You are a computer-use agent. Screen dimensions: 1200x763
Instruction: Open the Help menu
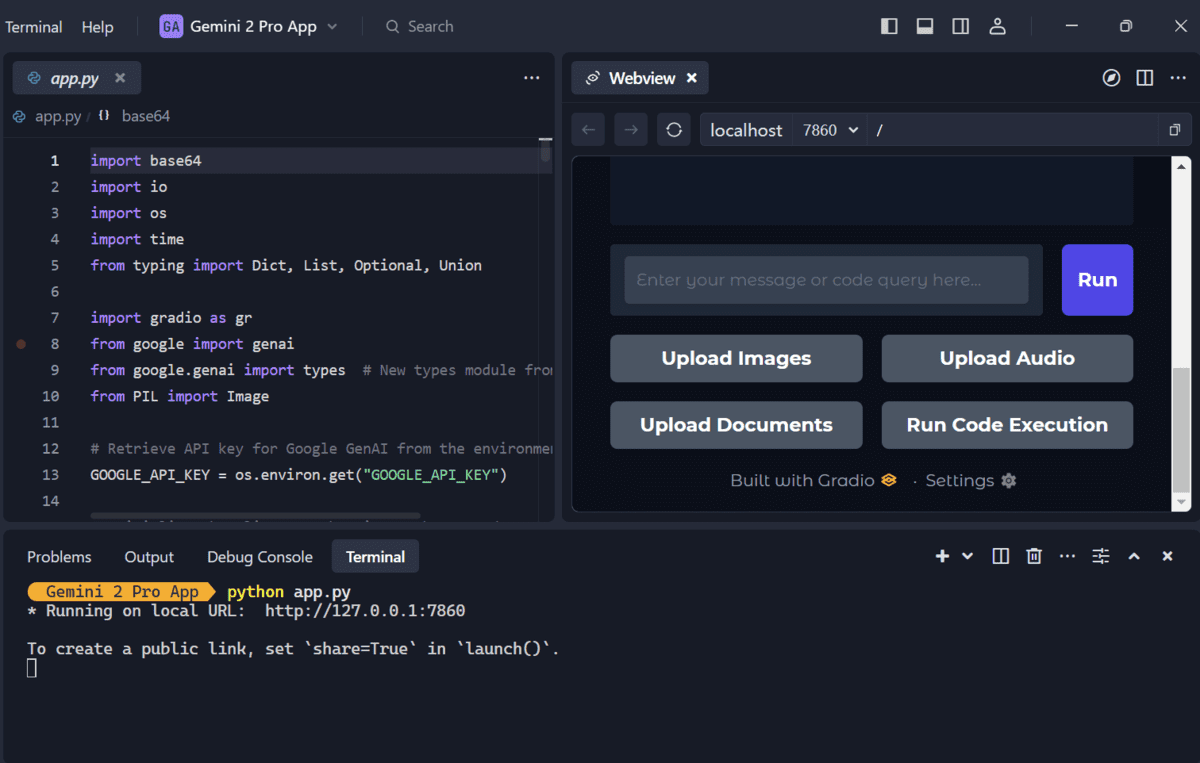(x=97, y=27)
